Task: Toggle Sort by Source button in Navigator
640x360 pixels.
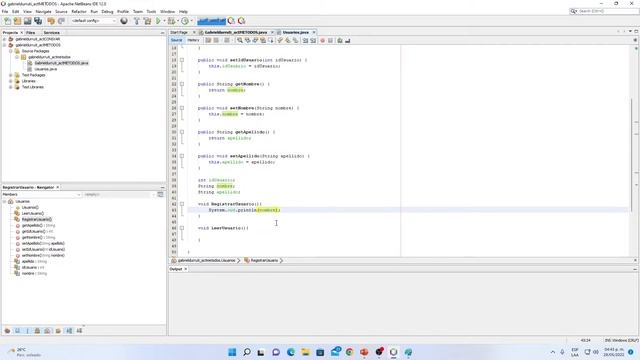Action: point(79,331)
